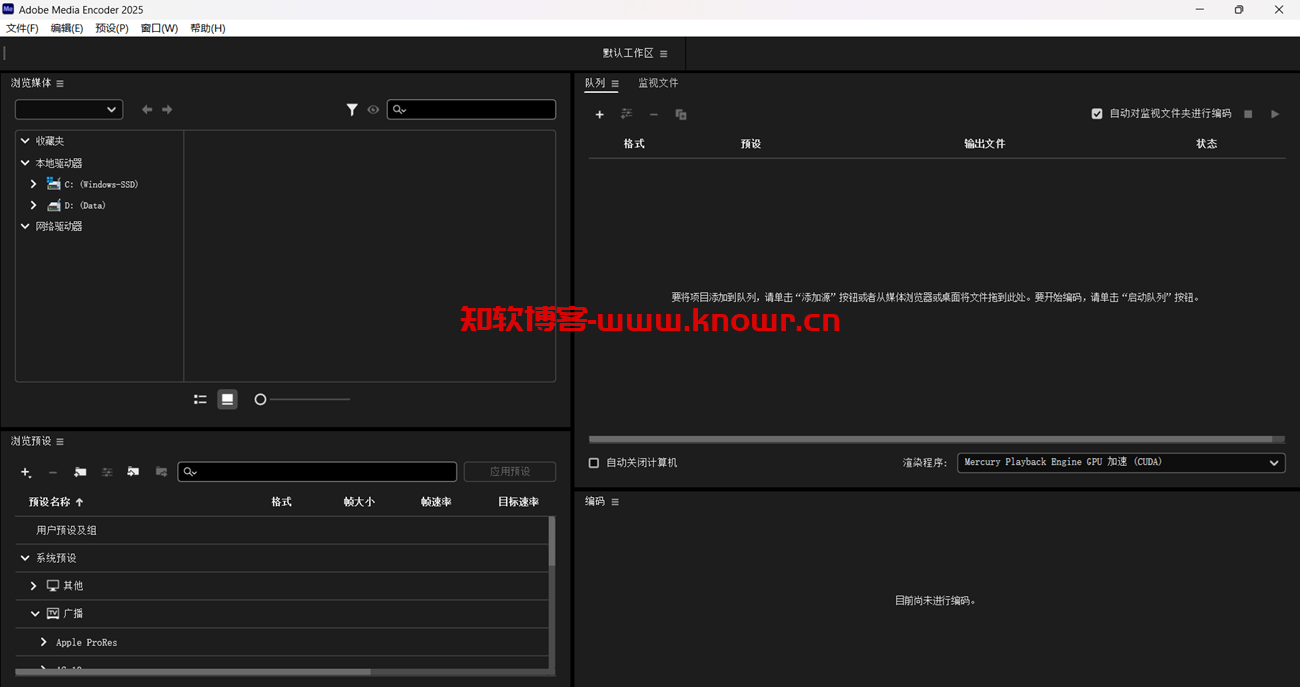
Task: Select the D: (Data) drive icon
Action: tap(53, 205)
